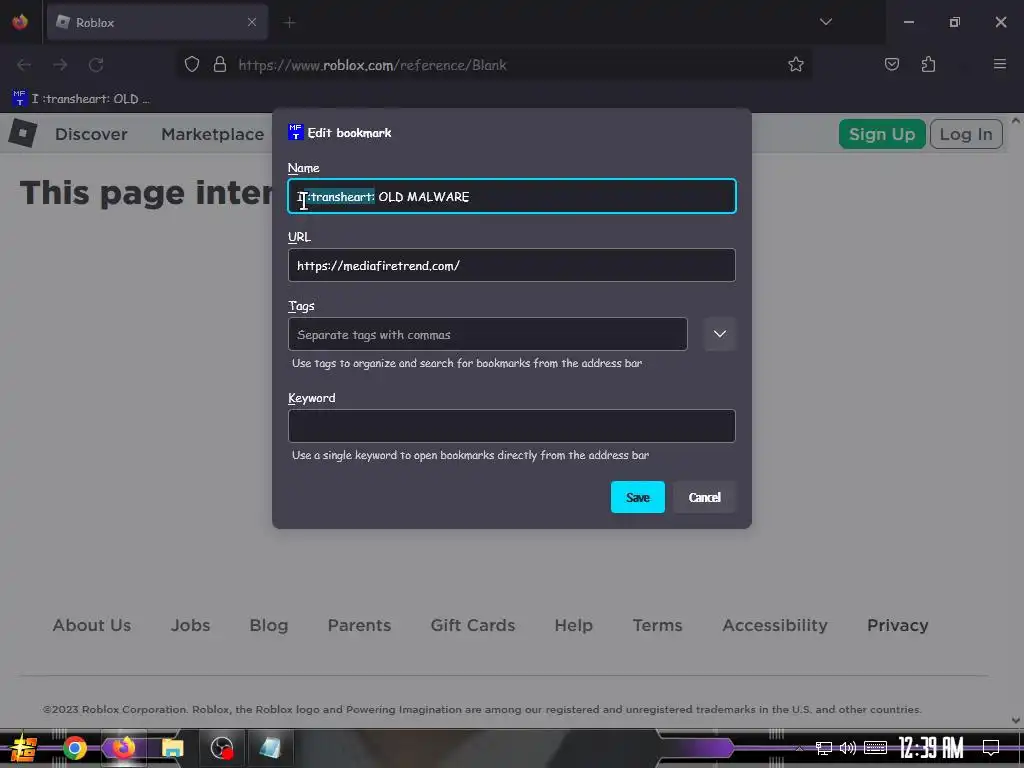
Task: Close the Roblox tab
Action: pos(251,22)
